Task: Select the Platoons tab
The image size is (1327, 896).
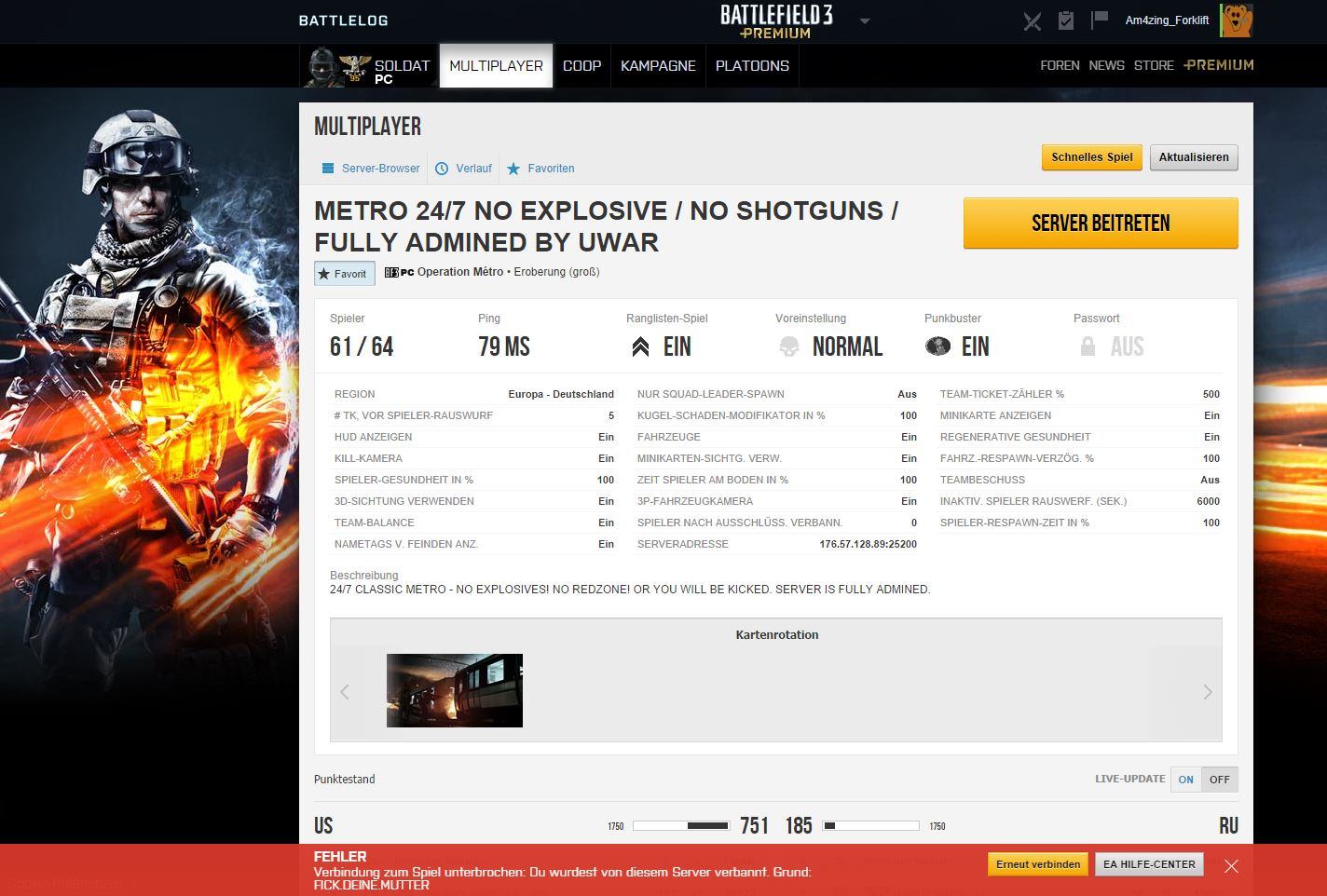Action: 752,66
